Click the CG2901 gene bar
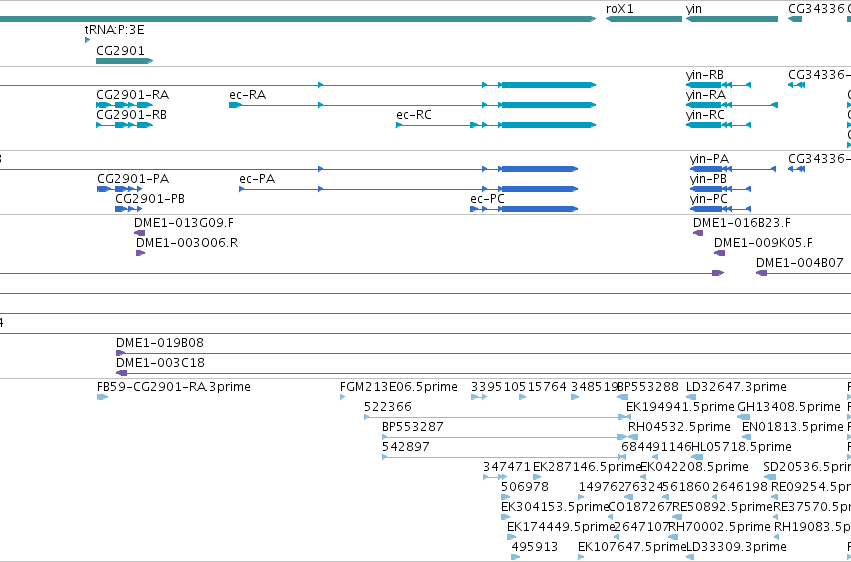Viewport: 851px width, 562px height. (124, 61)
